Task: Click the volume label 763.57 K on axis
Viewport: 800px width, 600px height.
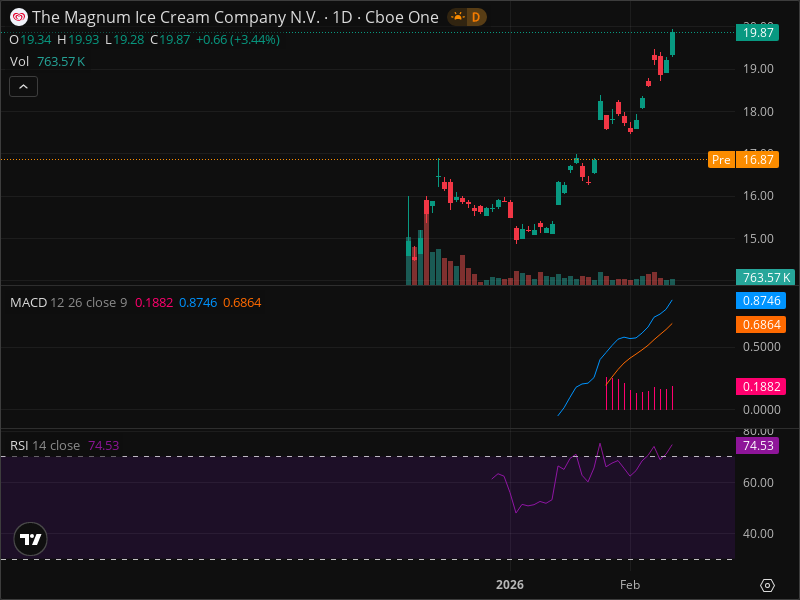Action: pos(765,278)
